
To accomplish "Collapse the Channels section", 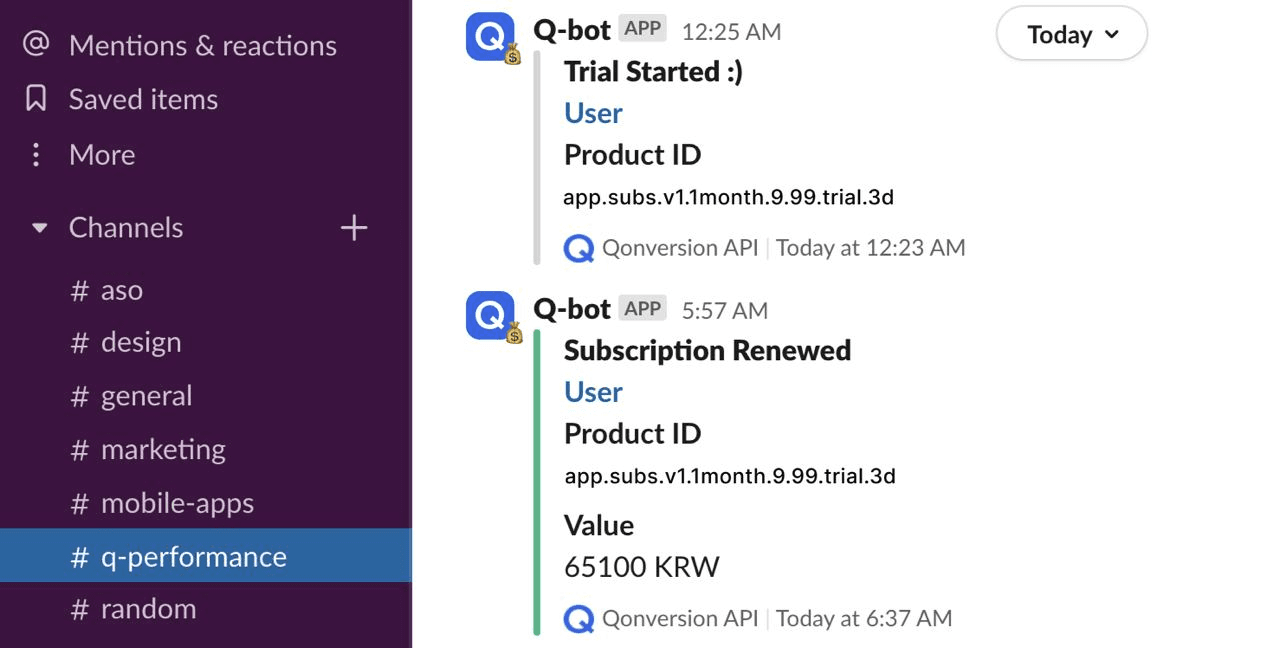I will [x=38, y=227].
